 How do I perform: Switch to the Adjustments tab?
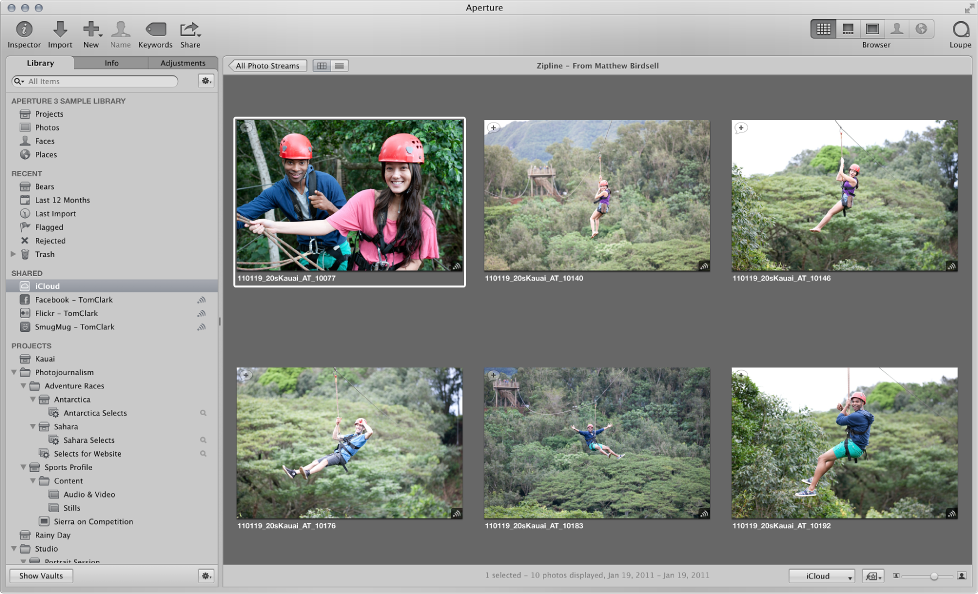coord(182,63)
